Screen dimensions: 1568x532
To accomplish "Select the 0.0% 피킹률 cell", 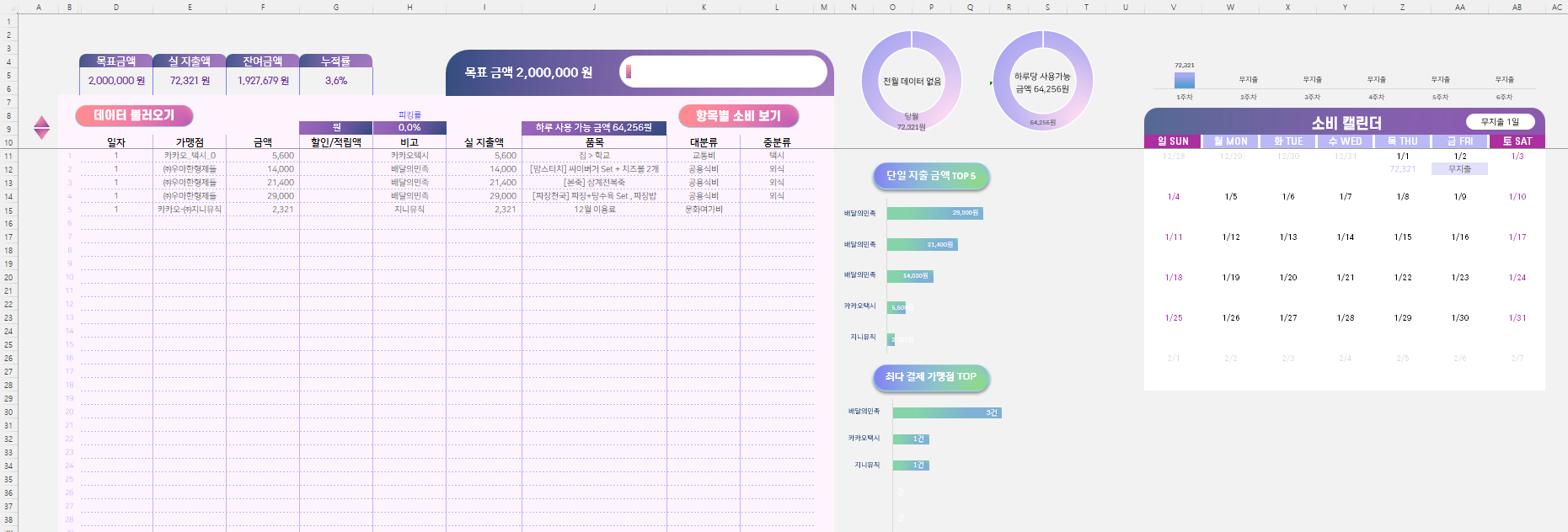I will tap(409, 128).
